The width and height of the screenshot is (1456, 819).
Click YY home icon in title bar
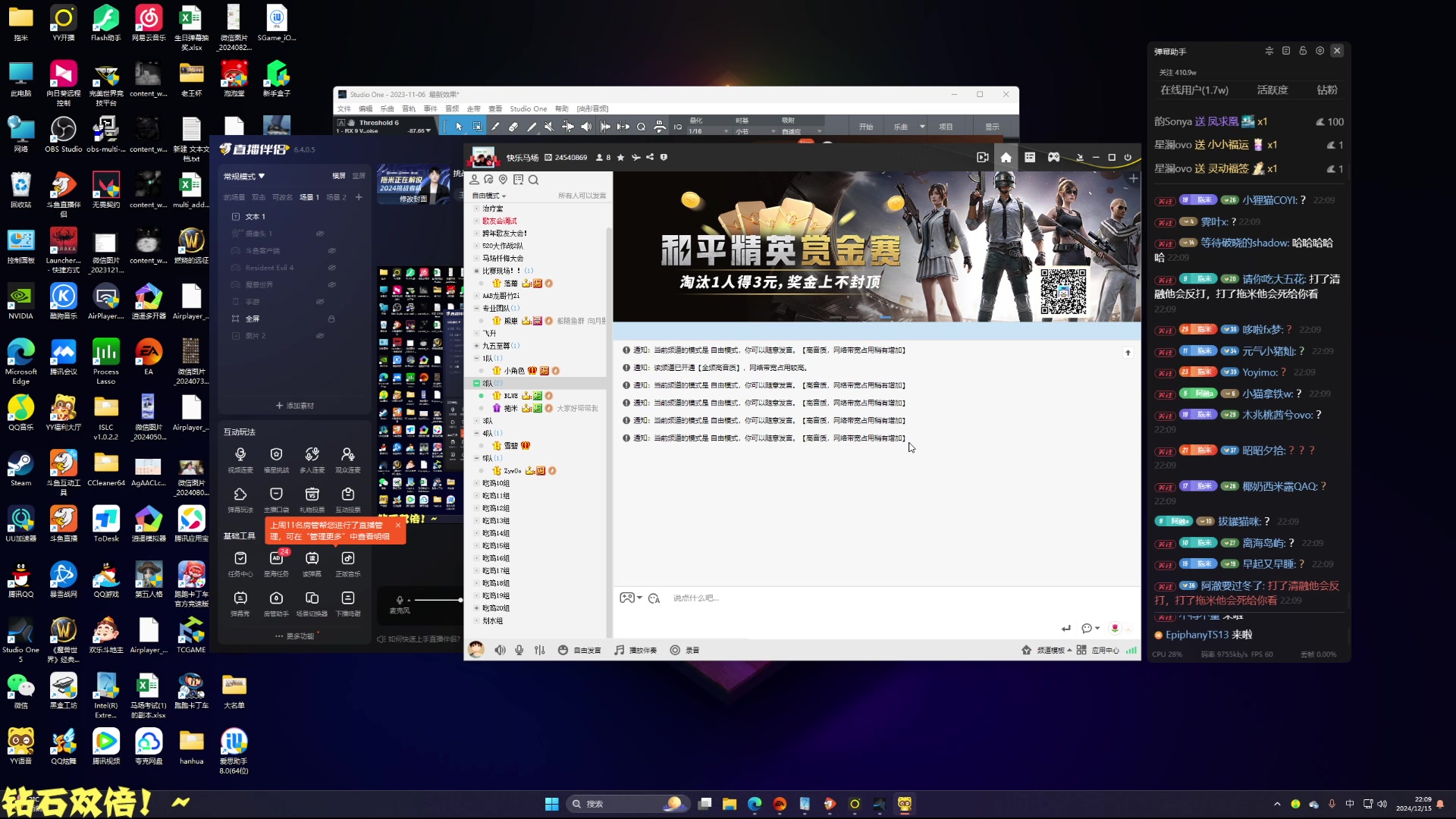tap(1006, 157)
